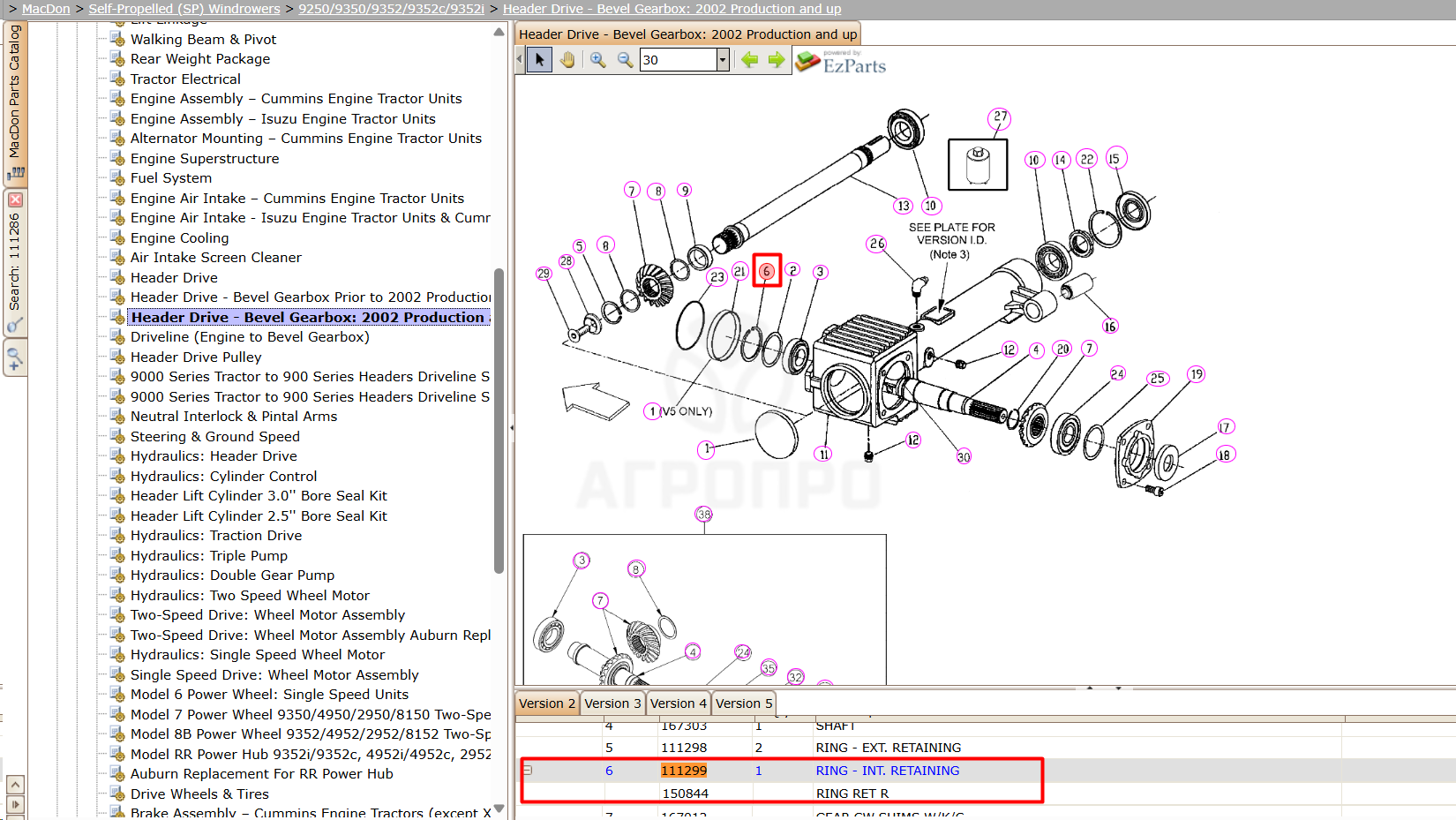The width and height of the screenshot is (1456, 820).
Task: Switch to Version 2 tab
Action: [547, 703]
